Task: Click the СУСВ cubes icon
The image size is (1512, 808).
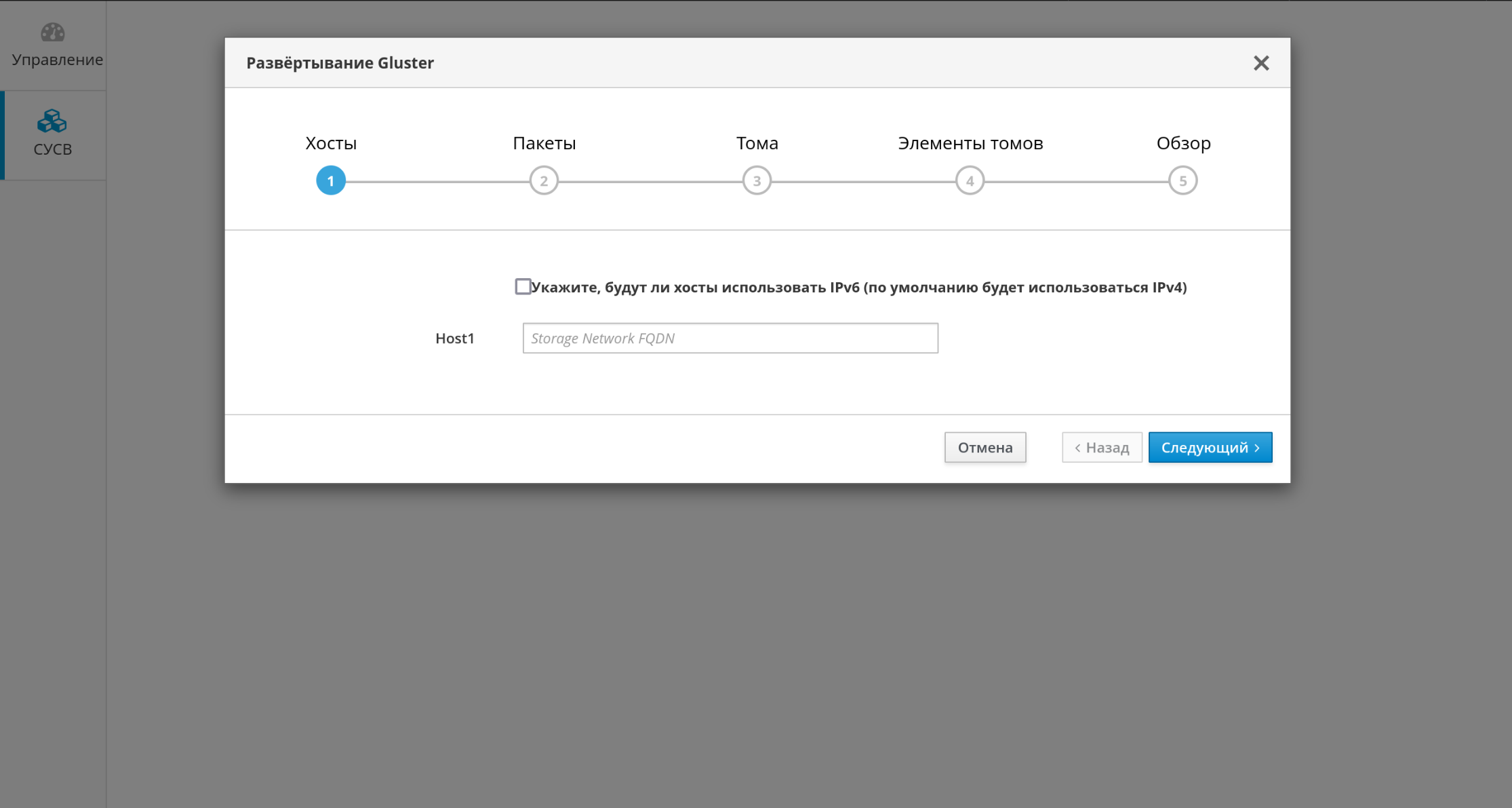Action: (x=52, y=121)
